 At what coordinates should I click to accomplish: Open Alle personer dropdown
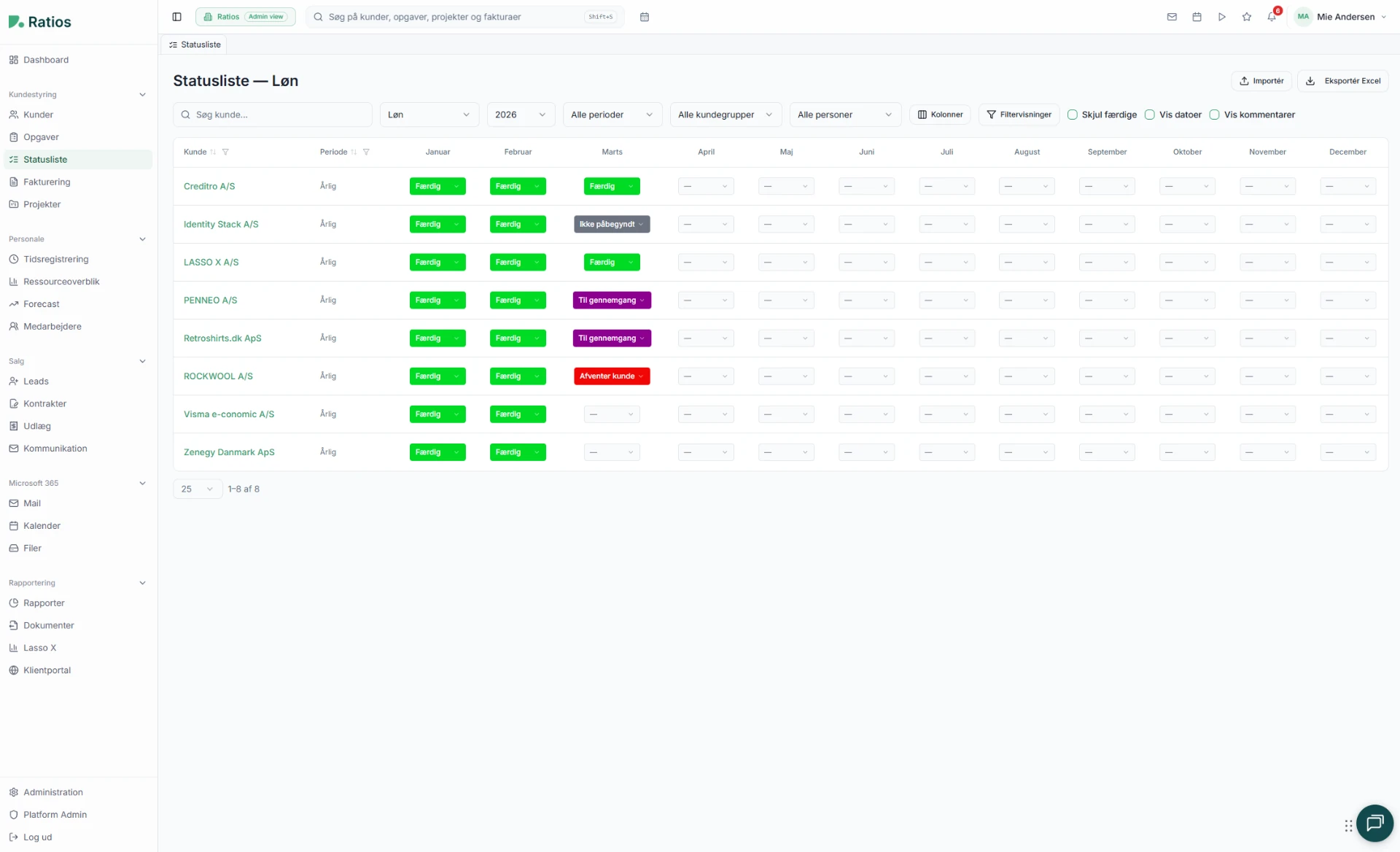(845, 115)
